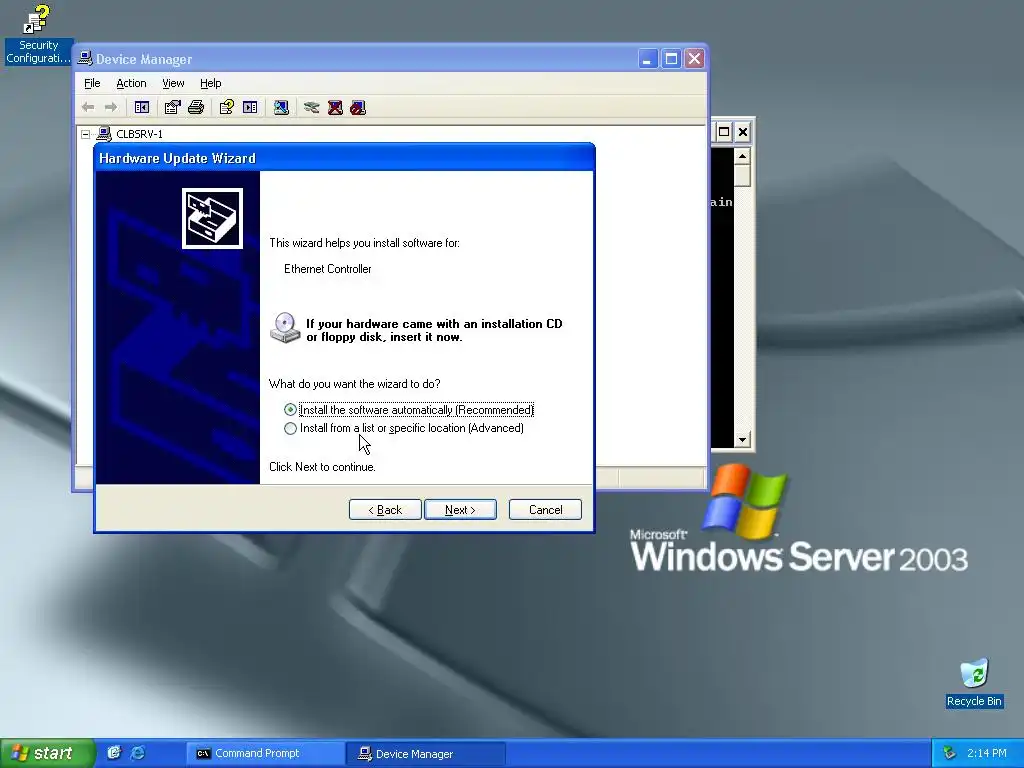Open Help from the yellow question mark icon
The image size is (1024, 768).
tap(227, 107)
